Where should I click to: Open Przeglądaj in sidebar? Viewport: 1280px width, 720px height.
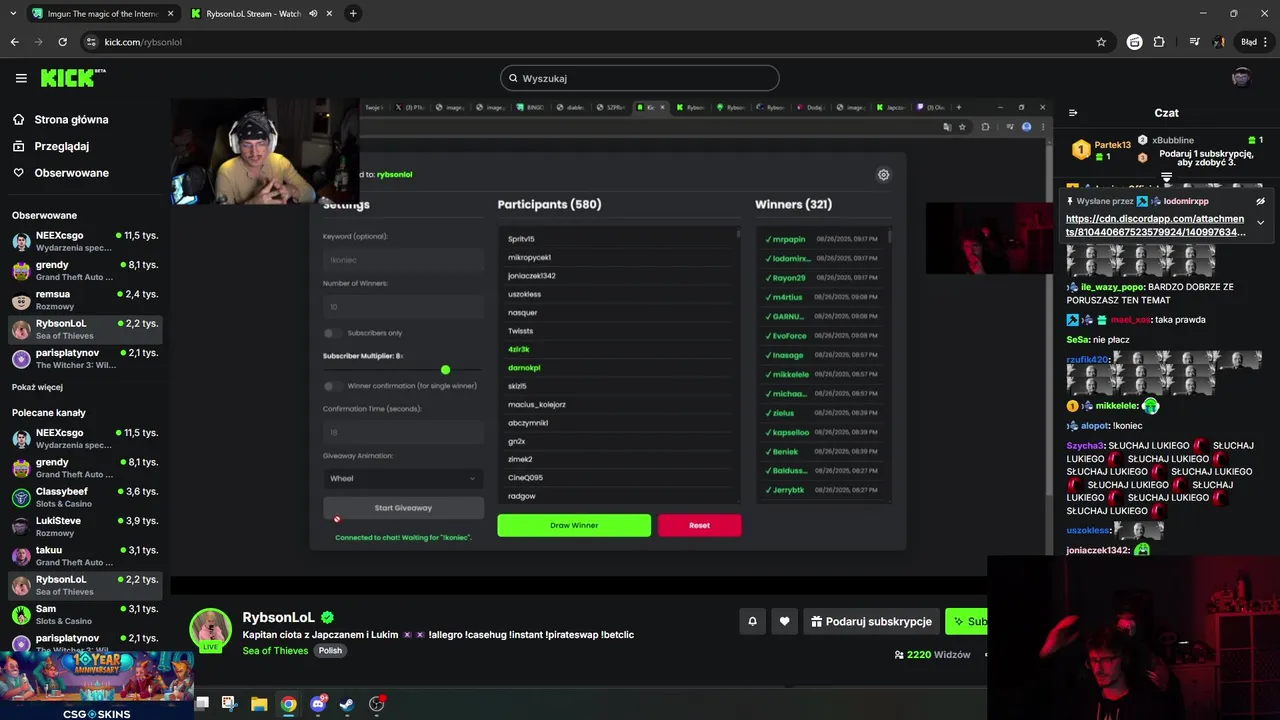click(x=50, y=146)
